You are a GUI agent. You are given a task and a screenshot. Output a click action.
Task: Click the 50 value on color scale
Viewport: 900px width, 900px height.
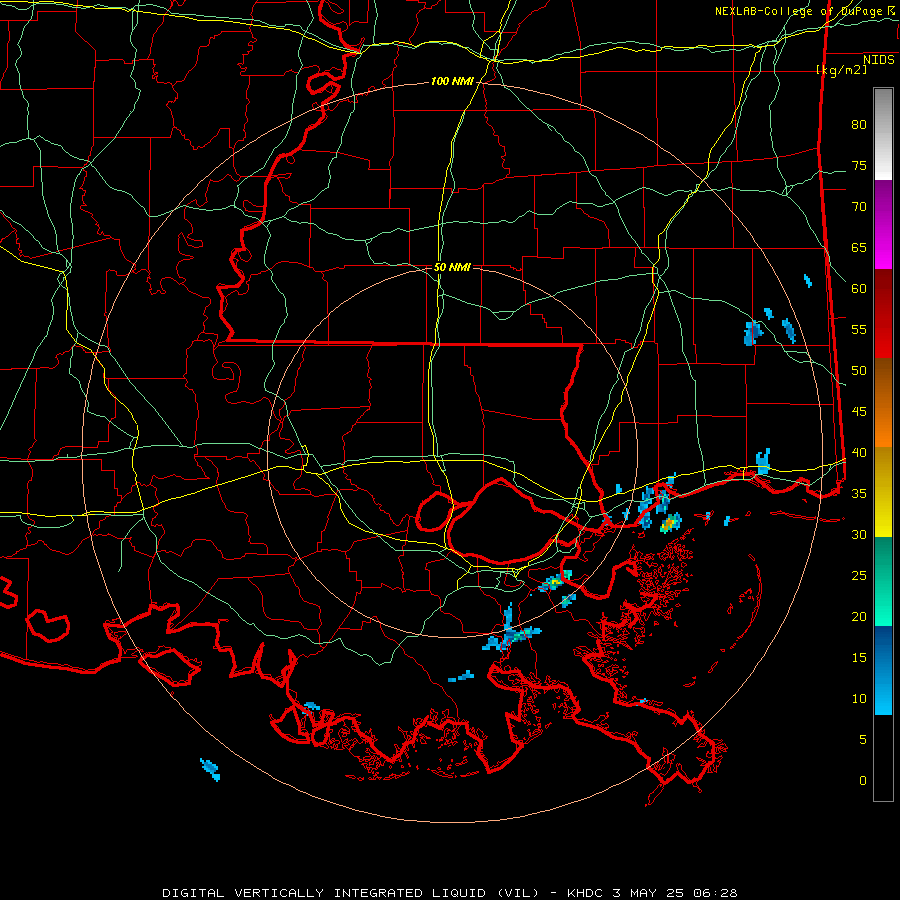859,371
